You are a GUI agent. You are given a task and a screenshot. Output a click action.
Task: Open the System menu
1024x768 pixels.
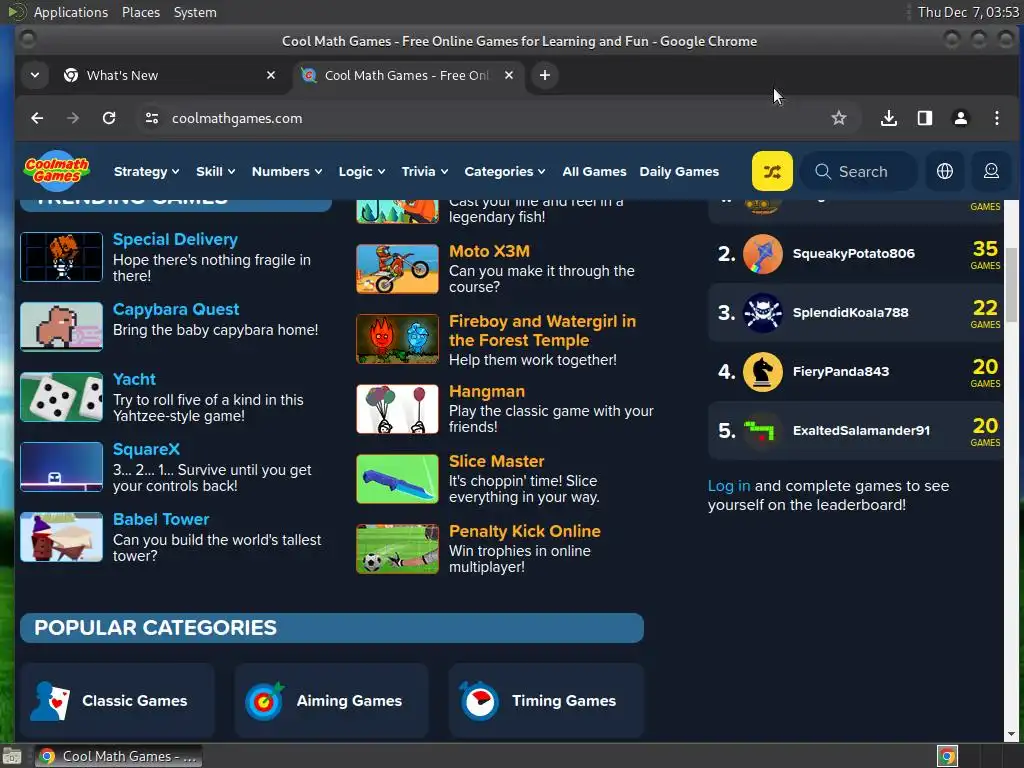(x=195, y=12)
